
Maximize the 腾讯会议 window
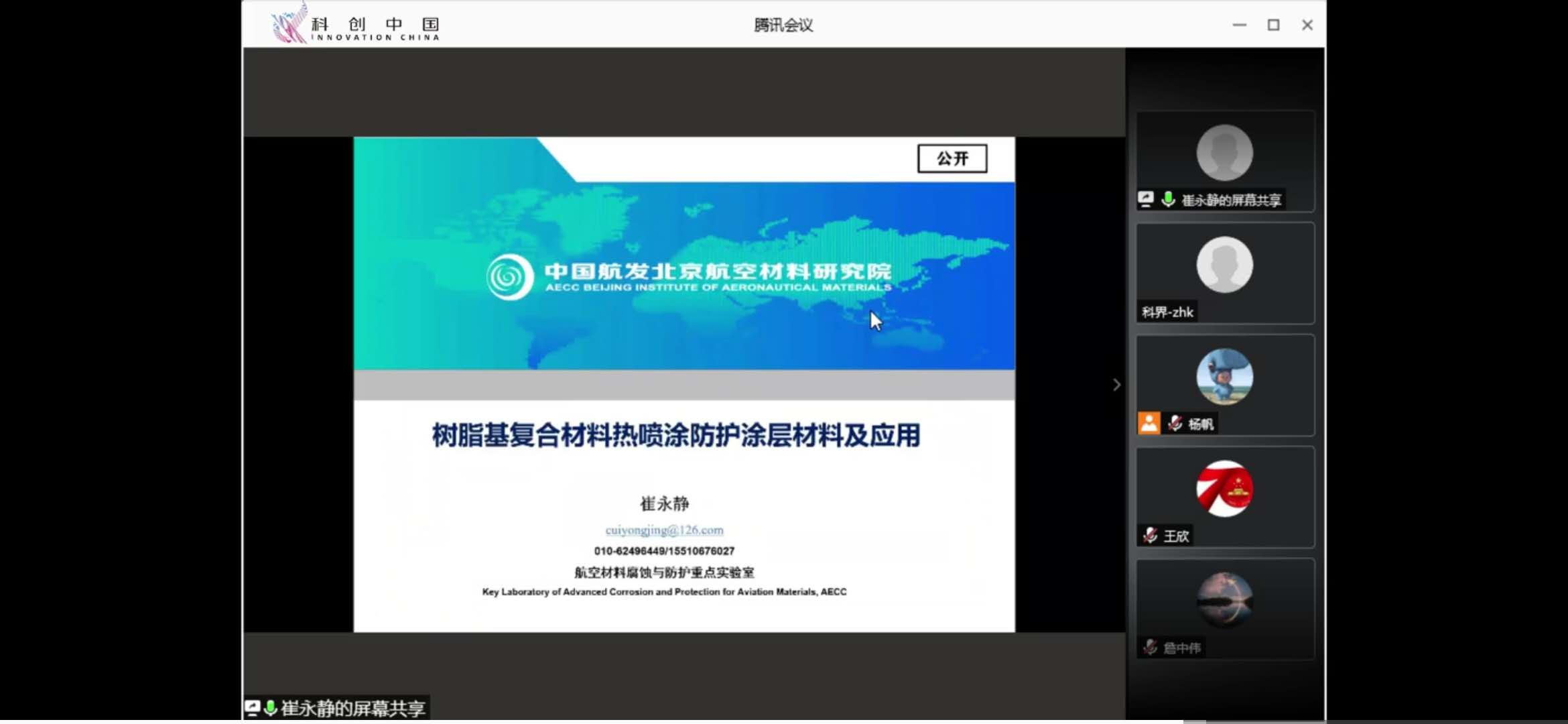click(1273, 25)
